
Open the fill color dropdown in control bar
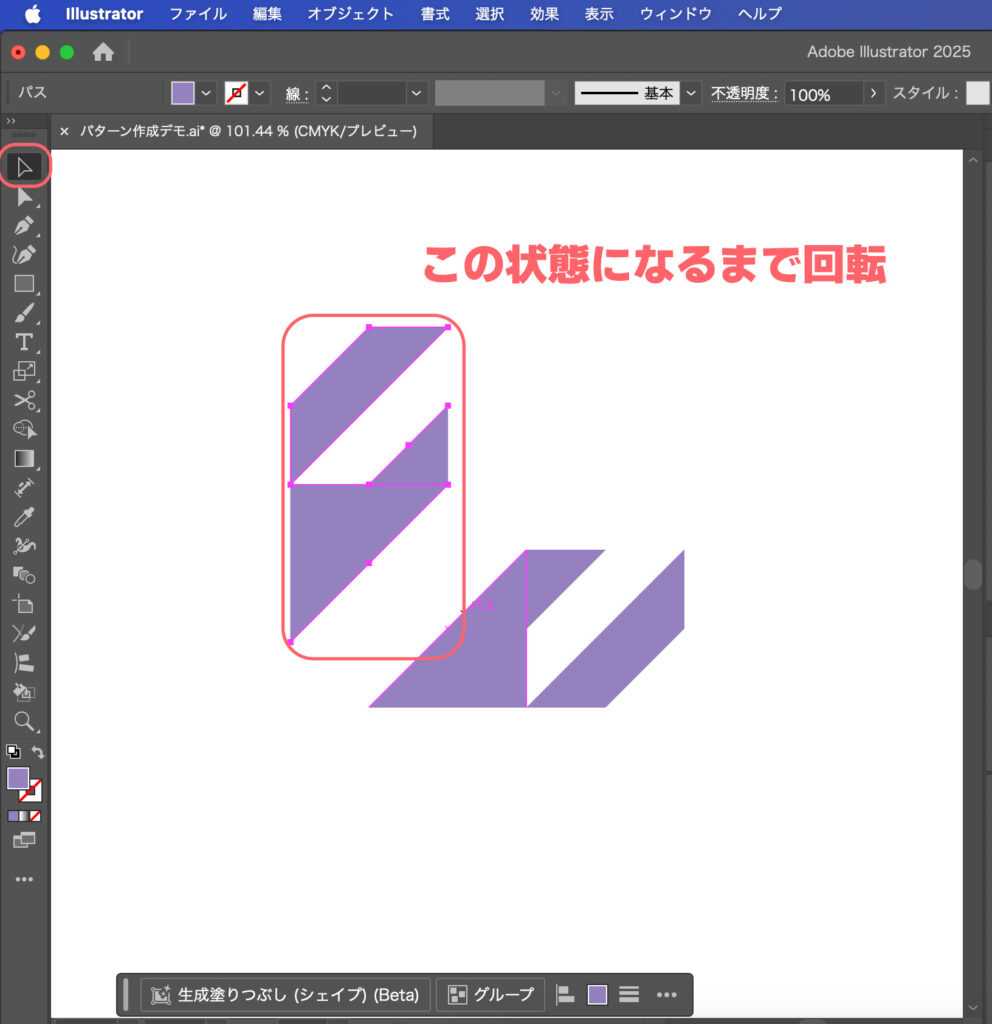207,93
